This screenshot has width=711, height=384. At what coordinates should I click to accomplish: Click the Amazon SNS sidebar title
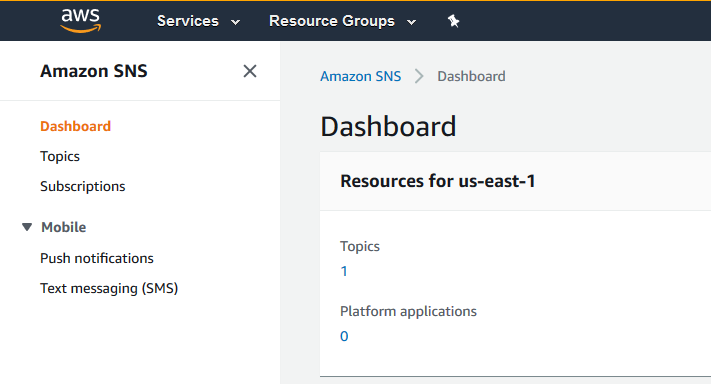pyautogui.click(x=93, y=71)
